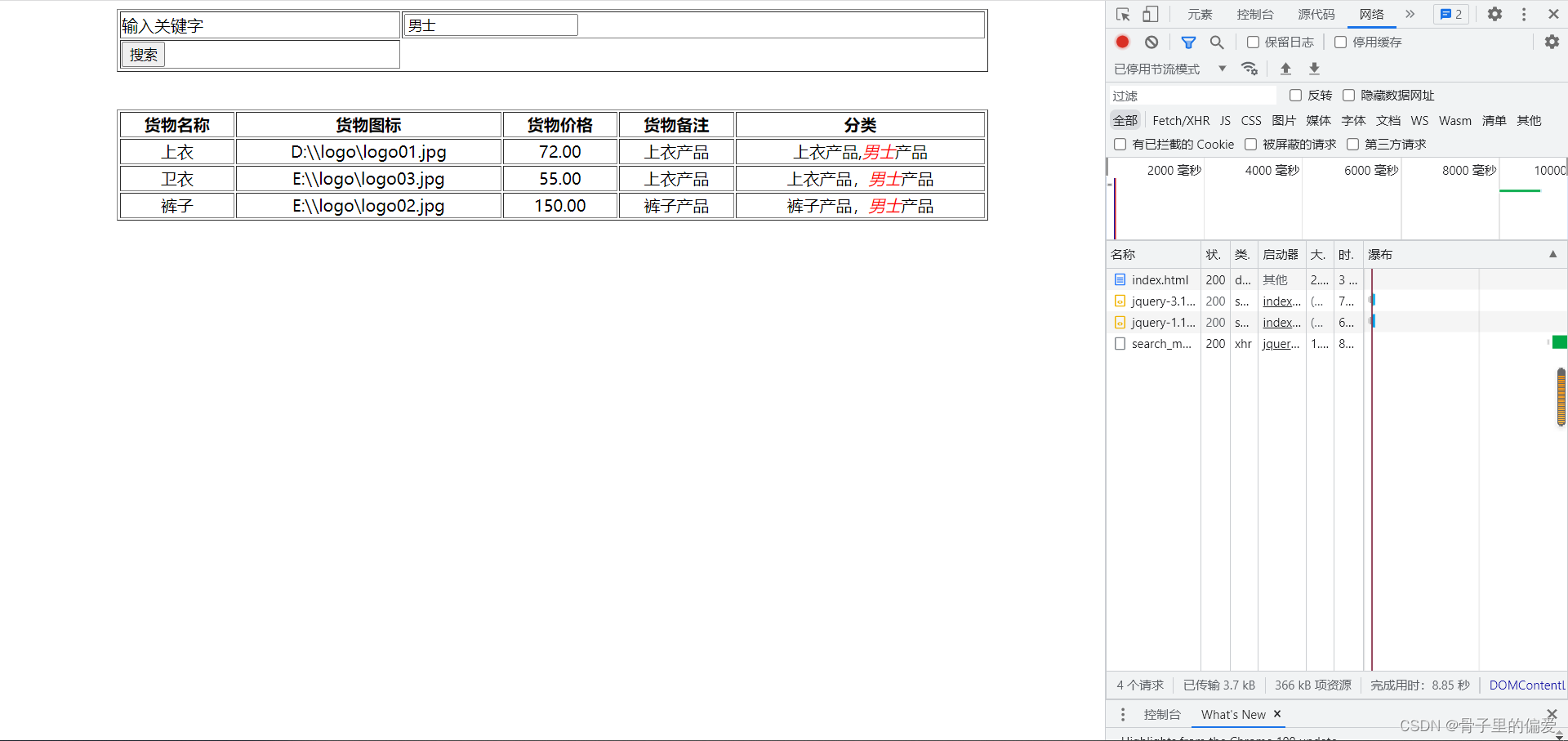The height and width of the screenshot is (741, 1568).
Task: Open network panel settings gear
Action: tap(1552, 42)
